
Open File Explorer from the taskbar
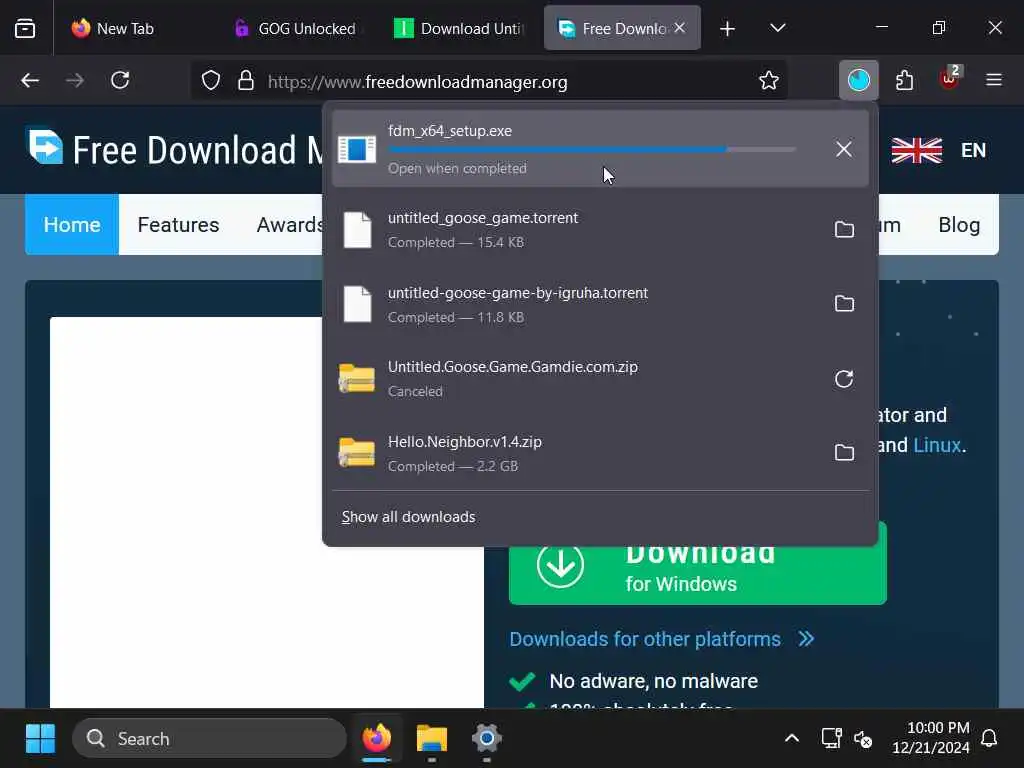432,739
